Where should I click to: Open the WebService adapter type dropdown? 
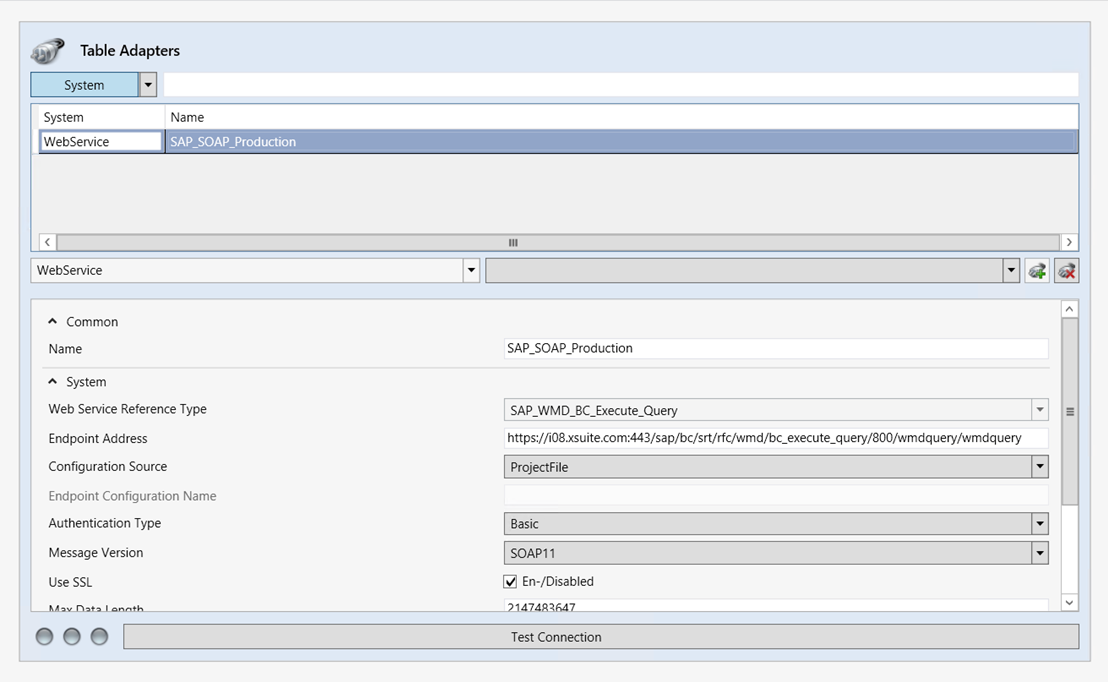coord(471,271)
